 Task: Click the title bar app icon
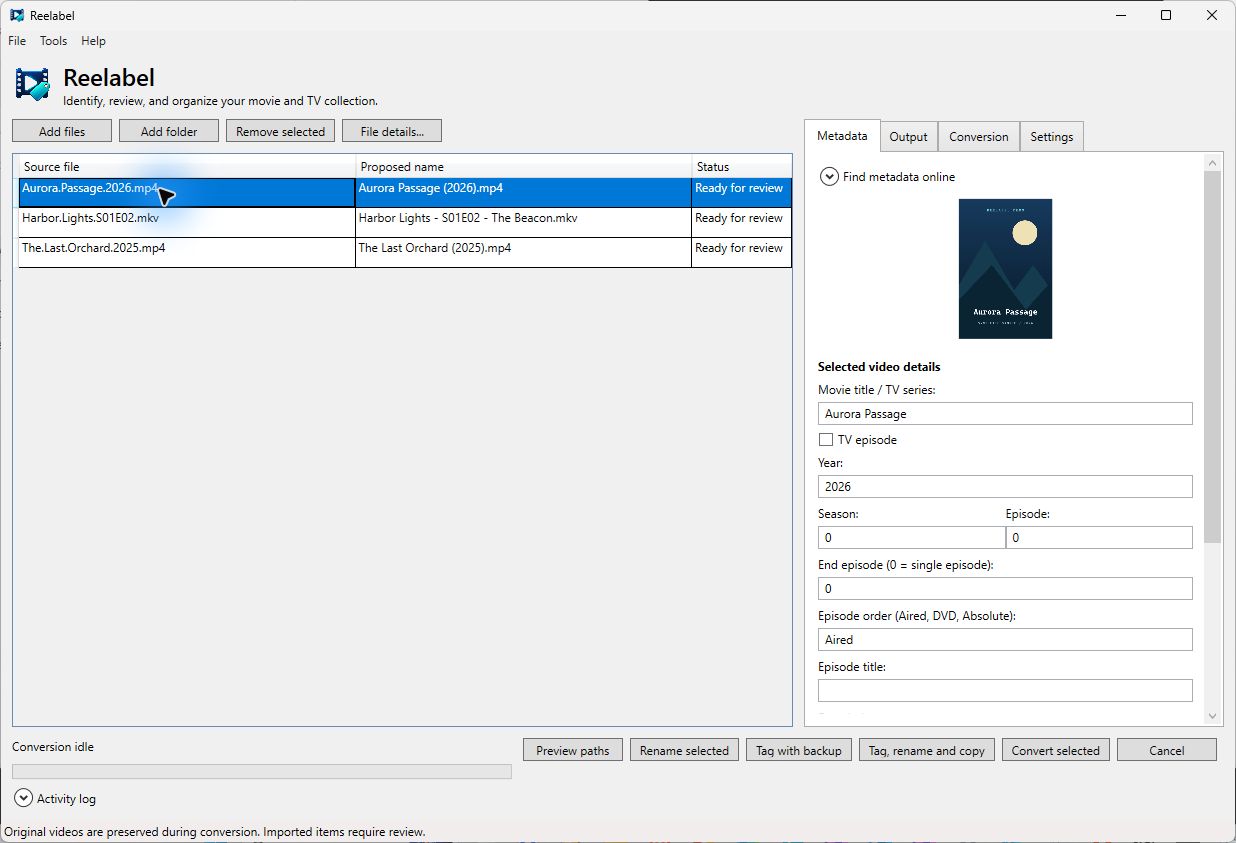point(17,15)
